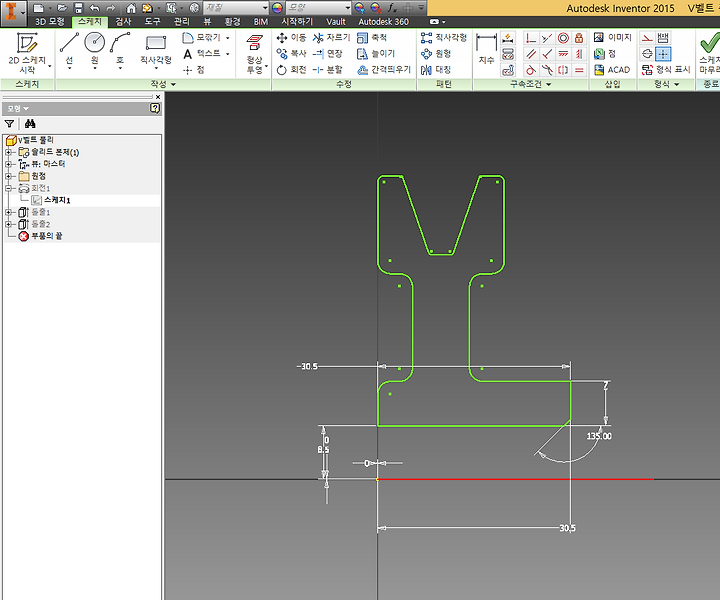Finish sketch with the green checkmark button
This screenshot has height=600, width=720.
pyautogui.click(x=709, y=53)
